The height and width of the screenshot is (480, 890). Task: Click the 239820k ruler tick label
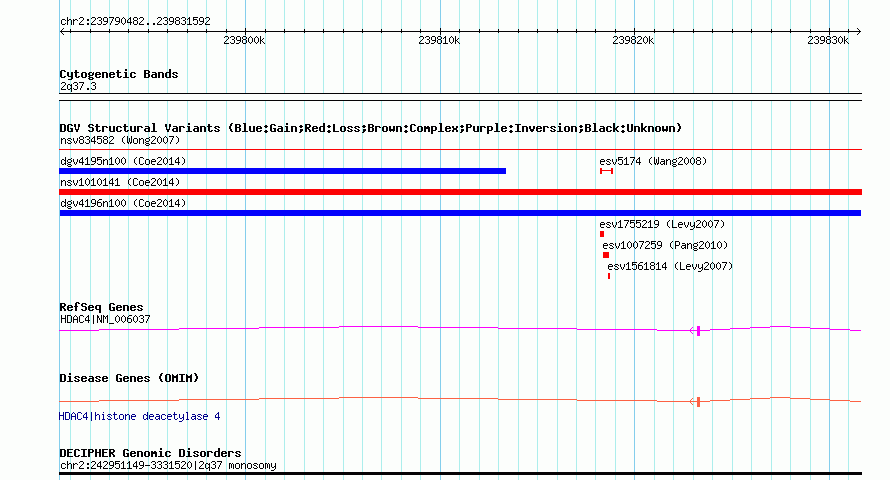coord(633,40)
